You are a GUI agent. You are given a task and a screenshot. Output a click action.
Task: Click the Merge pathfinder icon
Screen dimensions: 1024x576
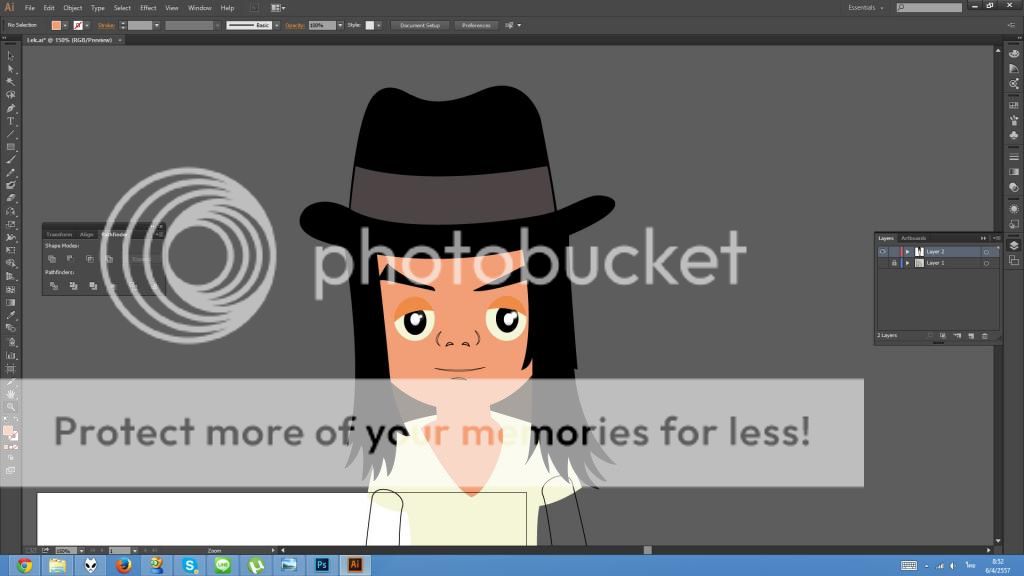tap(93, 286)
